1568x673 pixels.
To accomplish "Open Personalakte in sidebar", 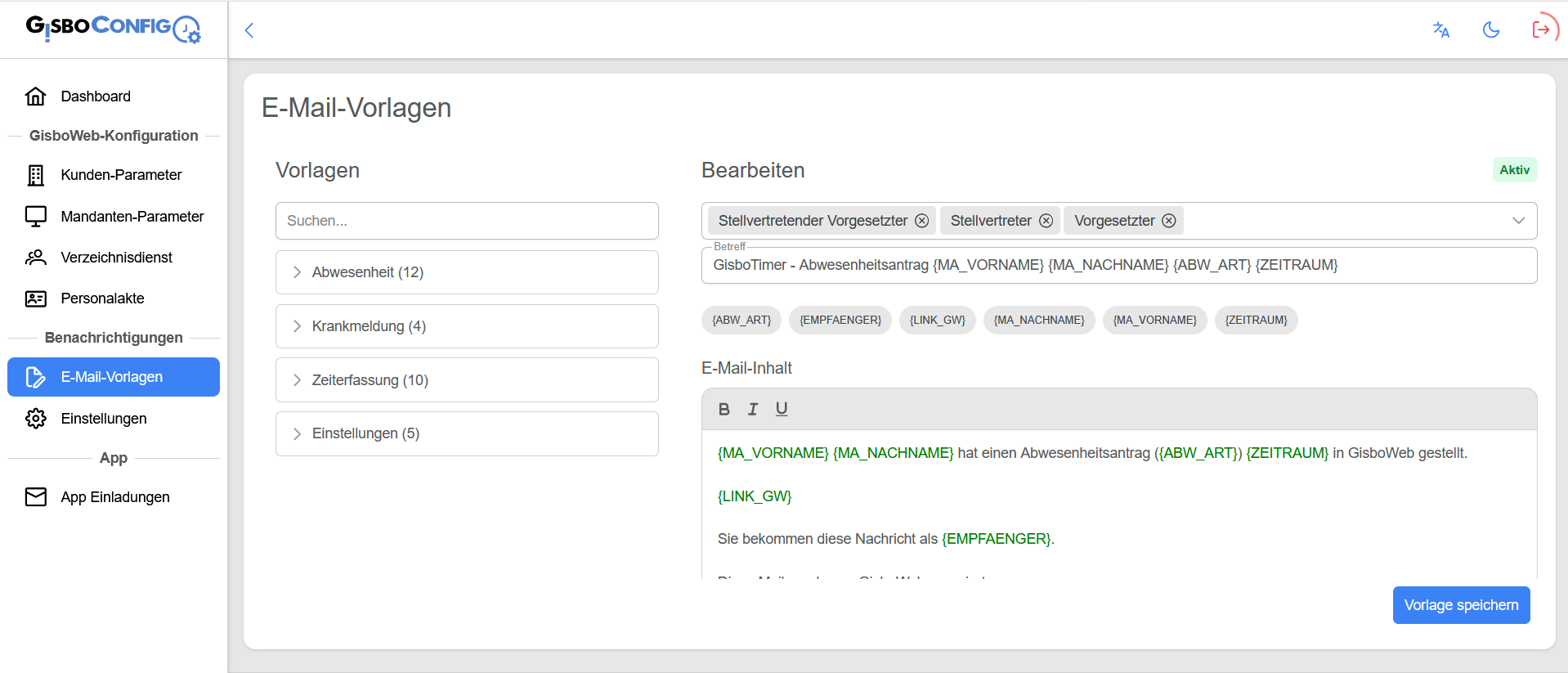I will click(x=114, y=298).
